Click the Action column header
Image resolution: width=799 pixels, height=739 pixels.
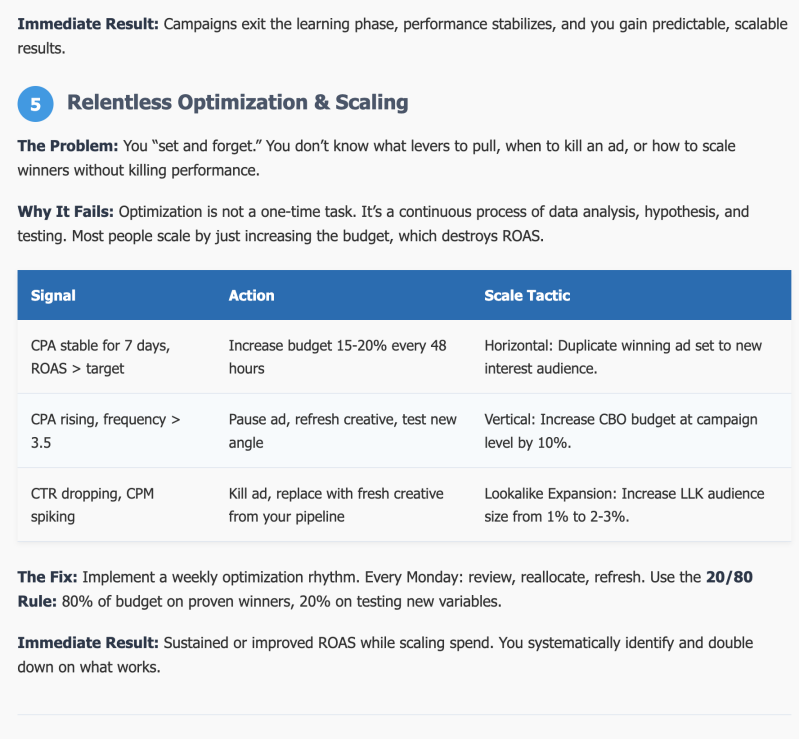tap(251, 295)
